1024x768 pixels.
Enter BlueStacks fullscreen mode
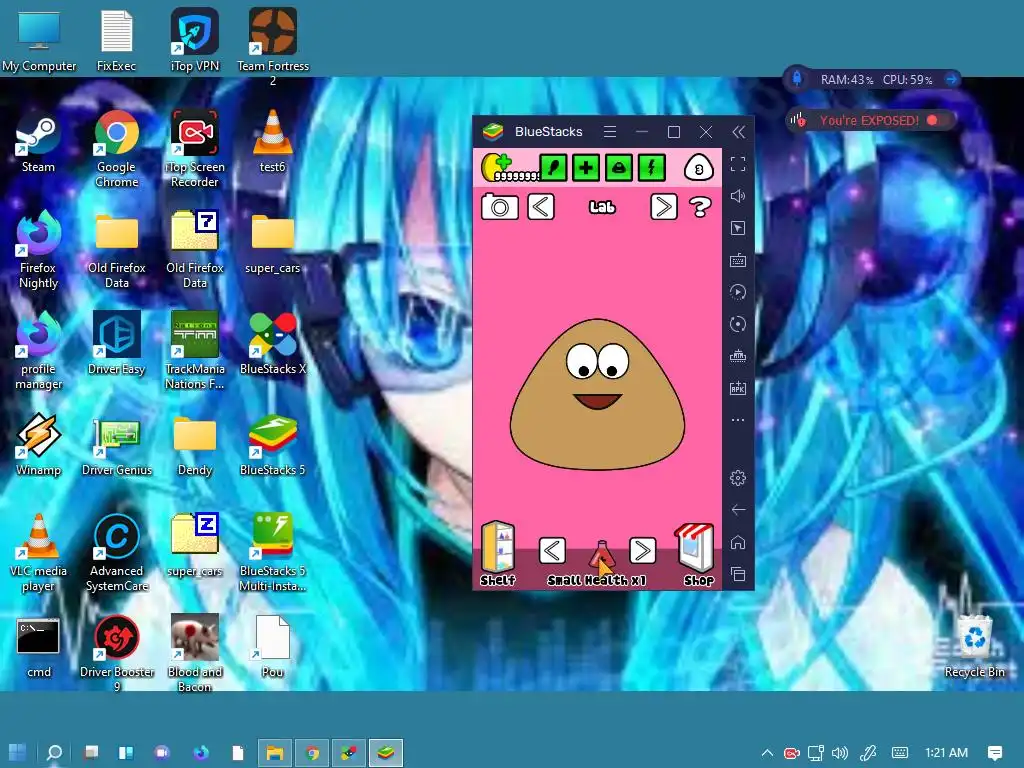[x=738, y=164]
